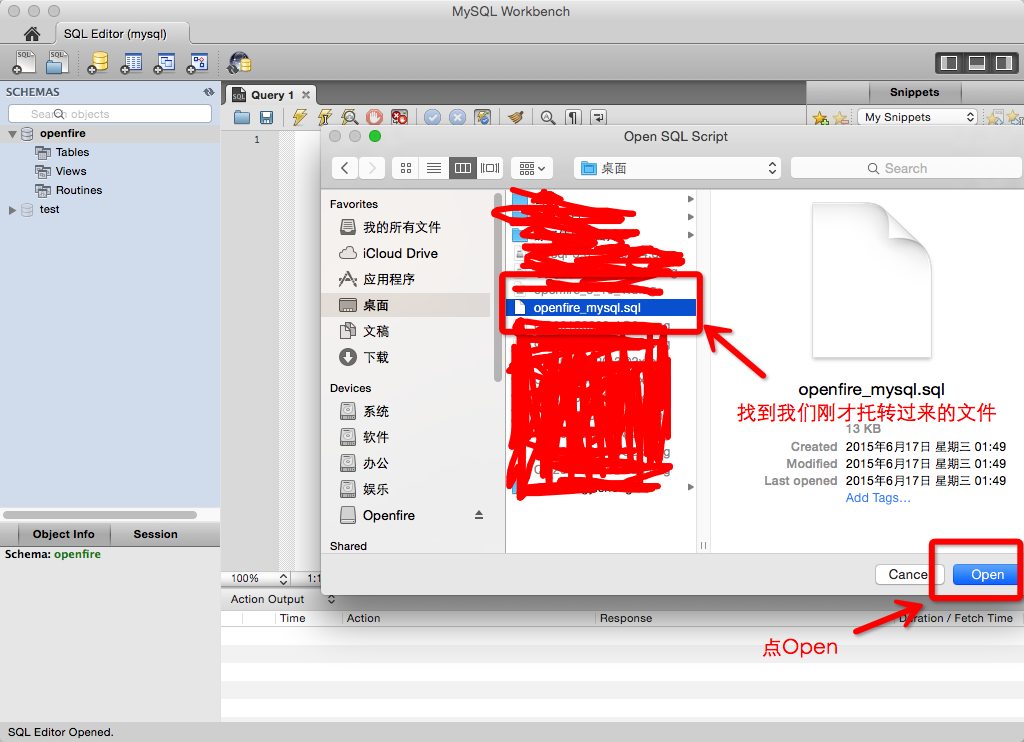Select Routines under openfire
Viewport: 1024px width, 742px height.
click(x=78, y=190)
